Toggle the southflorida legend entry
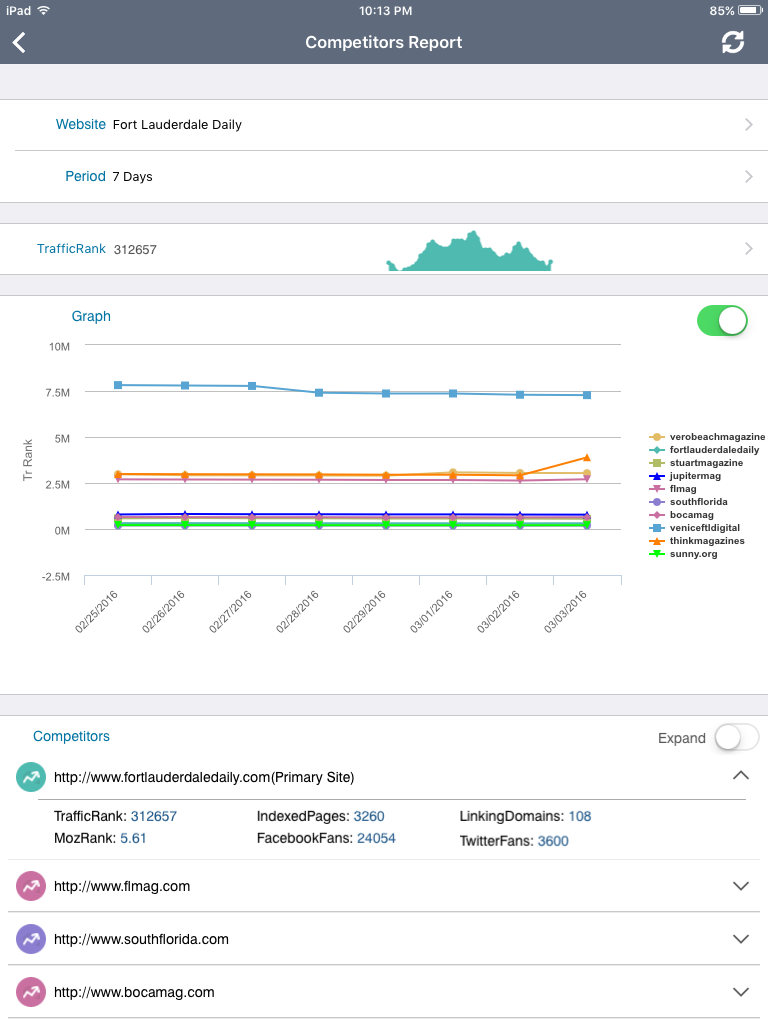This screenshot has width=768, height=1024. [688, 502]
